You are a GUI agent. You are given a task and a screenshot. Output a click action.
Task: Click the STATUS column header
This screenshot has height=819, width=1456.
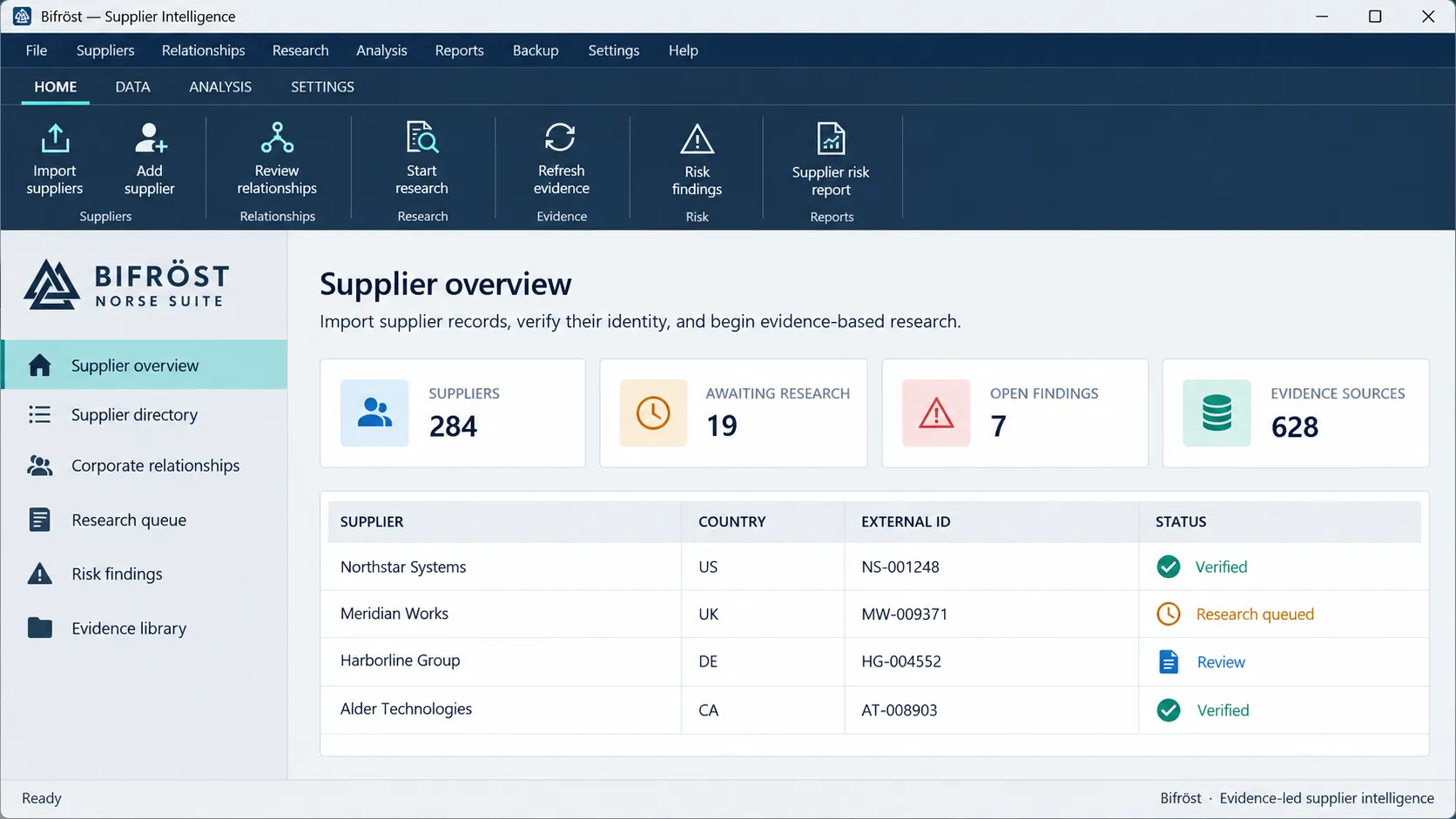(x=1181, y=521)
